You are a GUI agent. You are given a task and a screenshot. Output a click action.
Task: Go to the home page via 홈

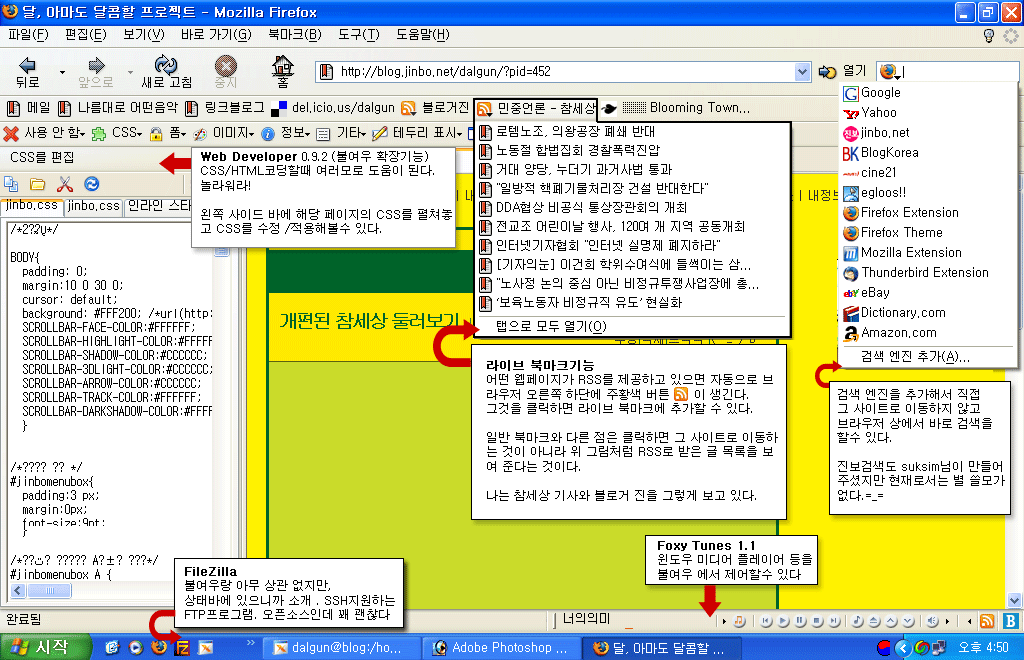pyautogui.click(x=283, y=71)
